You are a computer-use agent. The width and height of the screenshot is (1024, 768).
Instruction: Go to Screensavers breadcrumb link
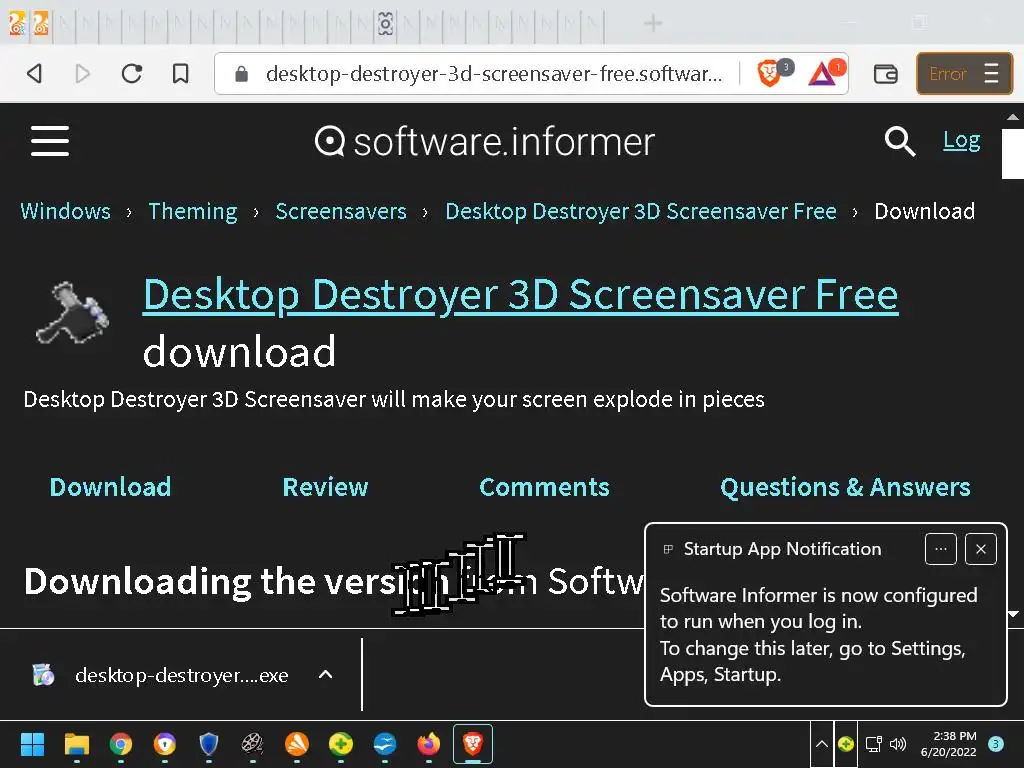point(341,211)
